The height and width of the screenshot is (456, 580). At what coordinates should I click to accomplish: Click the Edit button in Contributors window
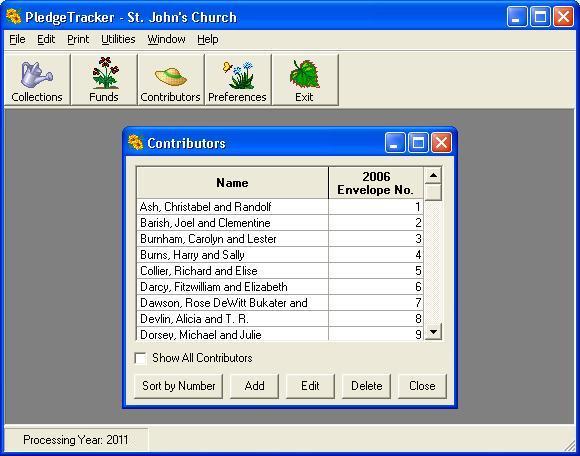(310, 386)
